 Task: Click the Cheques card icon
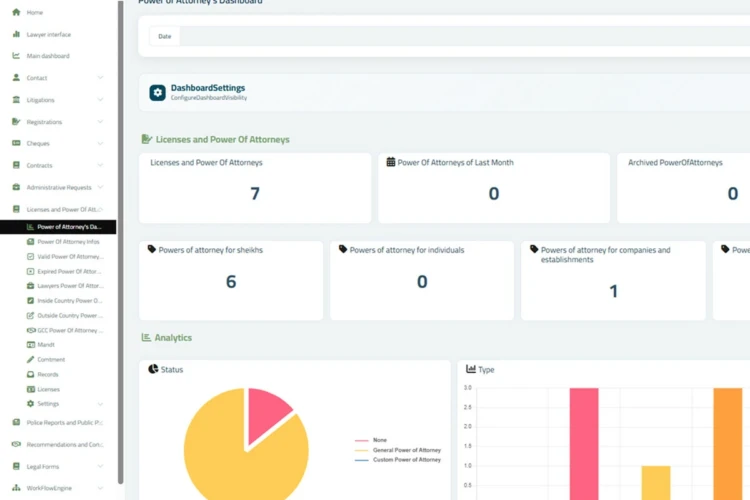[x=16, y=143]
